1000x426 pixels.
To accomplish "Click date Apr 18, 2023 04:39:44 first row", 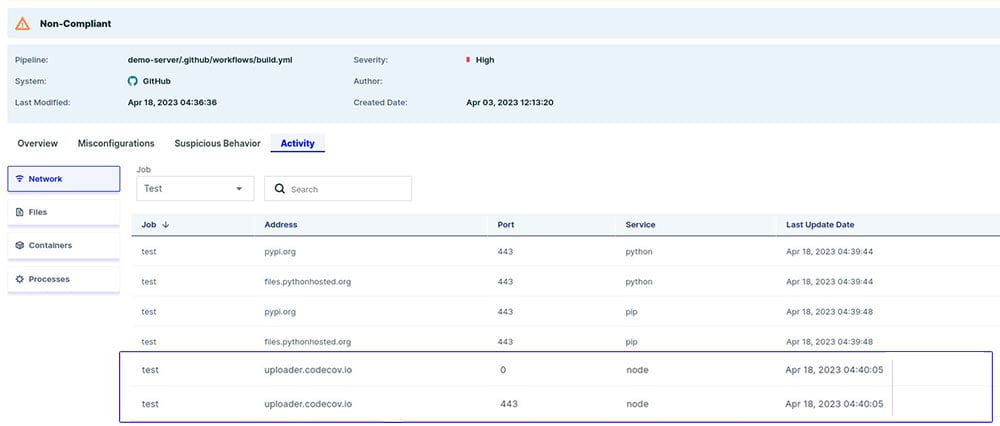I will click(x=829, y=252).
